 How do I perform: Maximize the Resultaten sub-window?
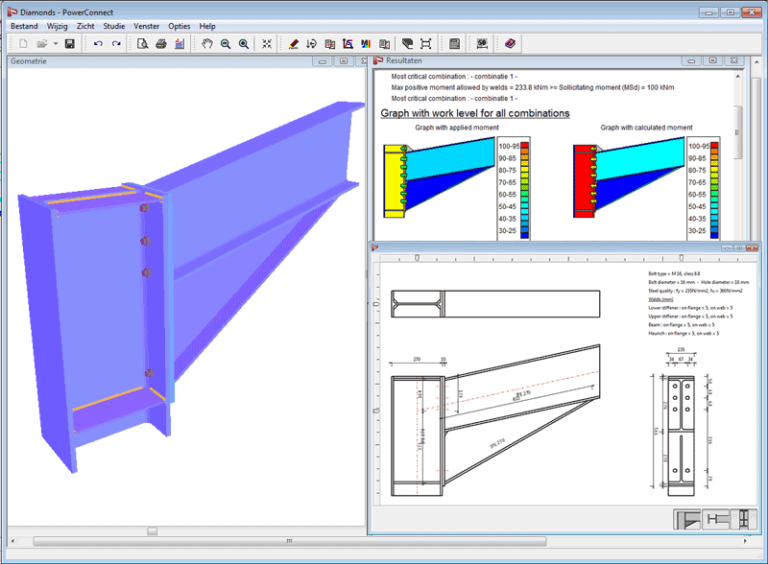713,61
